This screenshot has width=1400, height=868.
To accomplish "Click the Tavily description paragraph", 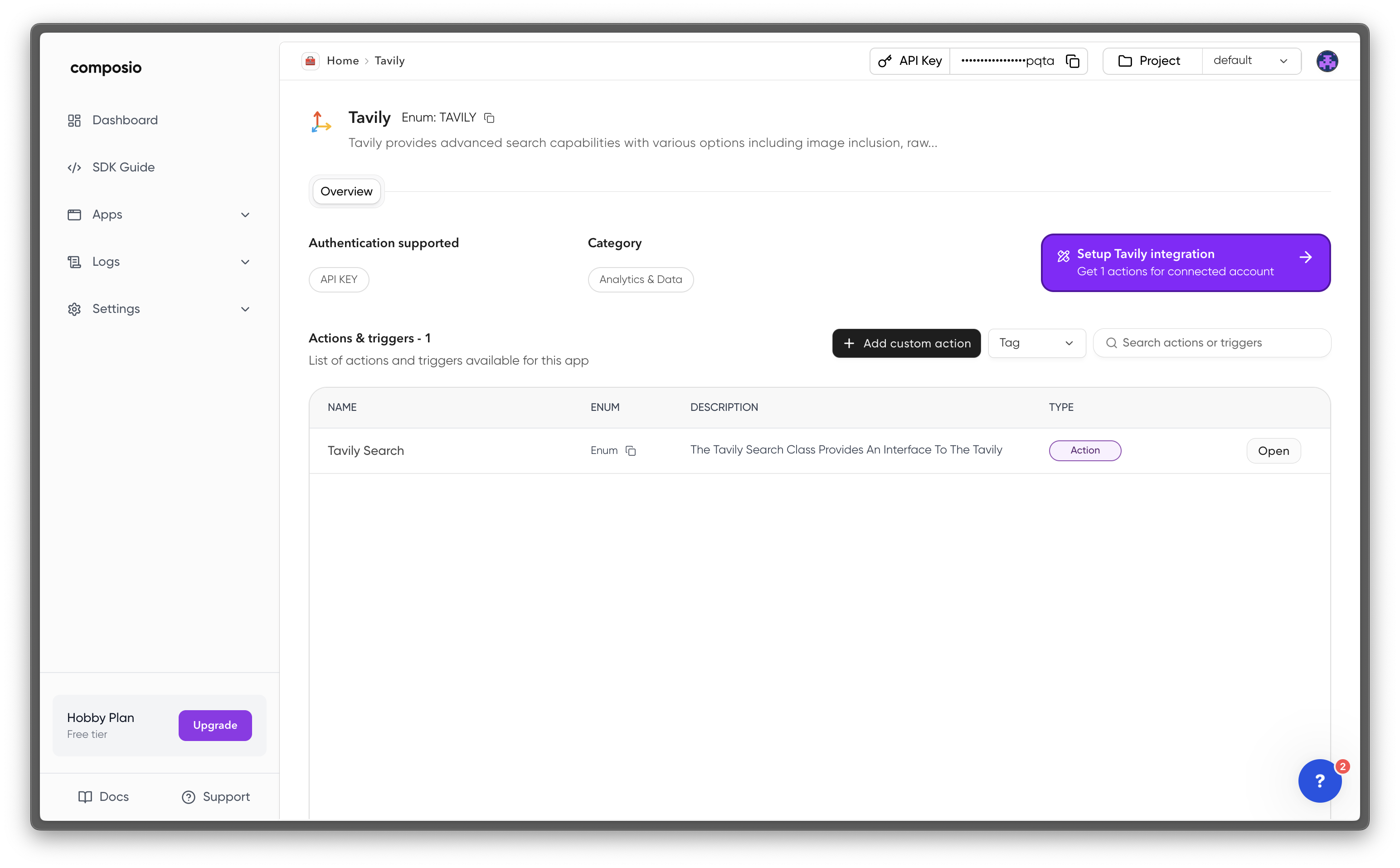I will click(642, 143).
